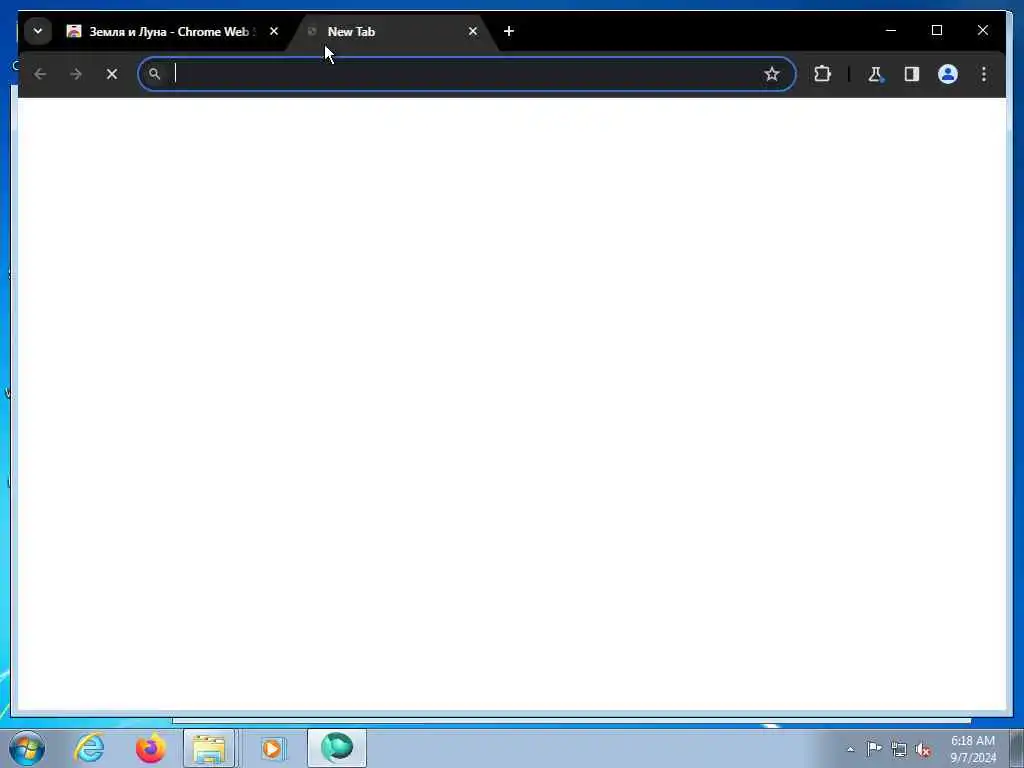
Task: Open Action Center flag icon
Action: pyautogui.click(x=874, y=749)
